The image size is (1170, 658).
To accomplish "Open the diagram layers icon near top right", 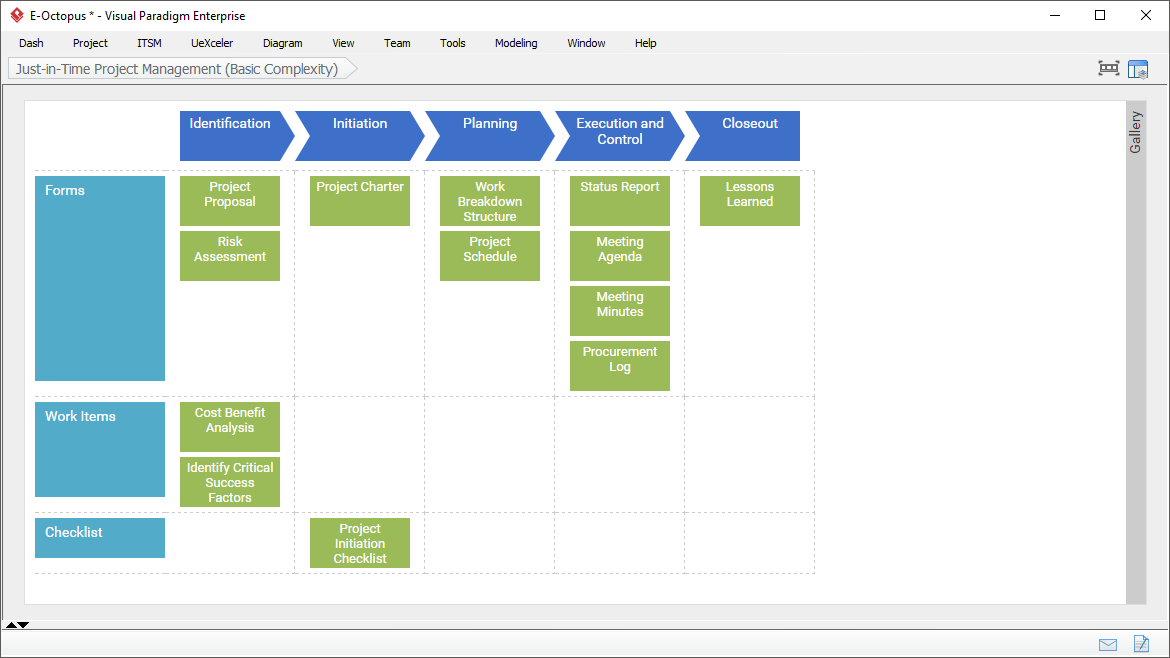I will click(x=1138, y=68).
